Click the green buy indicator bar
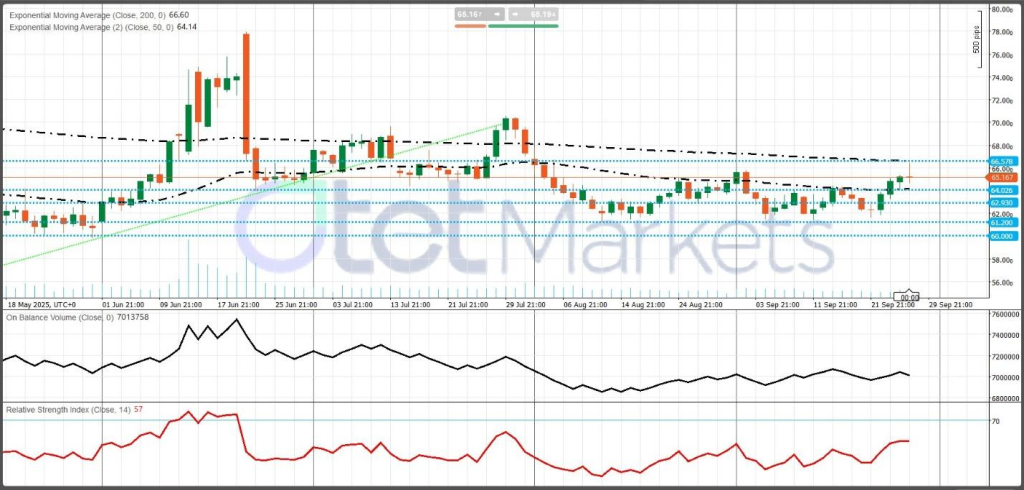Screen dimensions: 1024x490 tap(523, 27)
